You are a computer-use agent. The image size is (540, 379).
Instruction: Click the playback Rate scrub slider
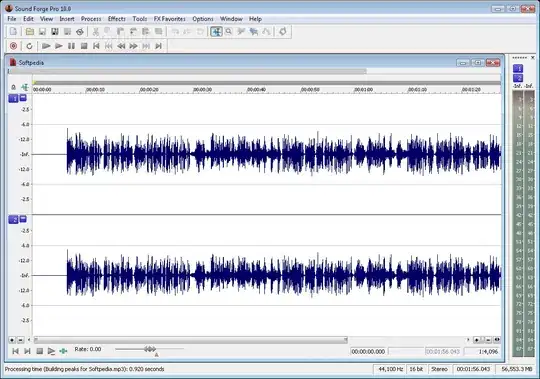pos(149,349)
